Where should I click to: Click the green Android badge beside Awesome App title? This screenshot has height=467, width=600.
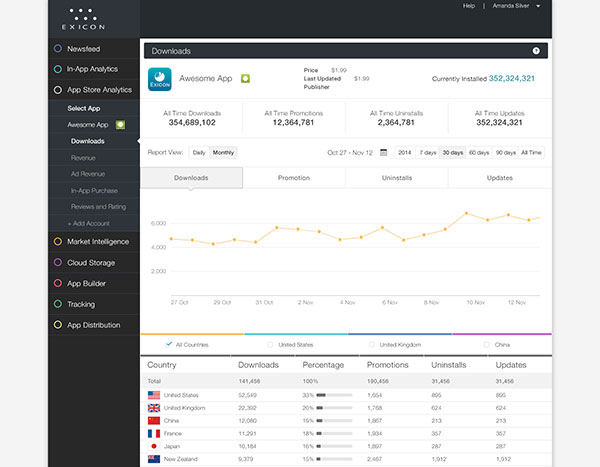click(245, 78)
